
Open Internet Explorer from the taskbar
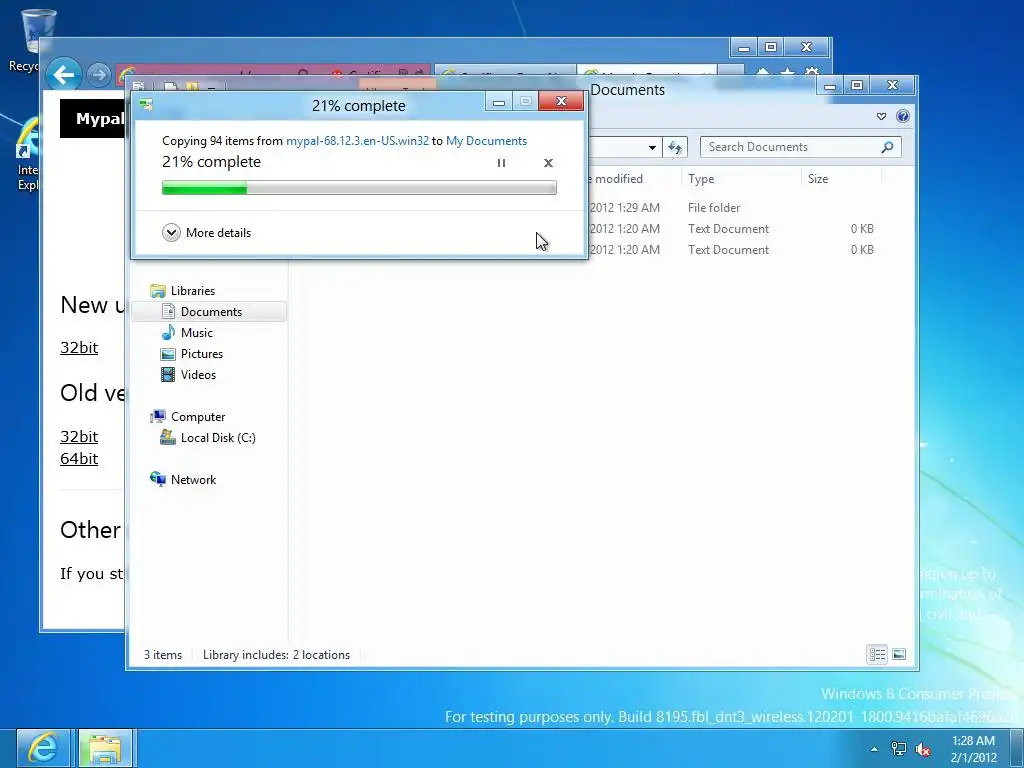(42, 748)
